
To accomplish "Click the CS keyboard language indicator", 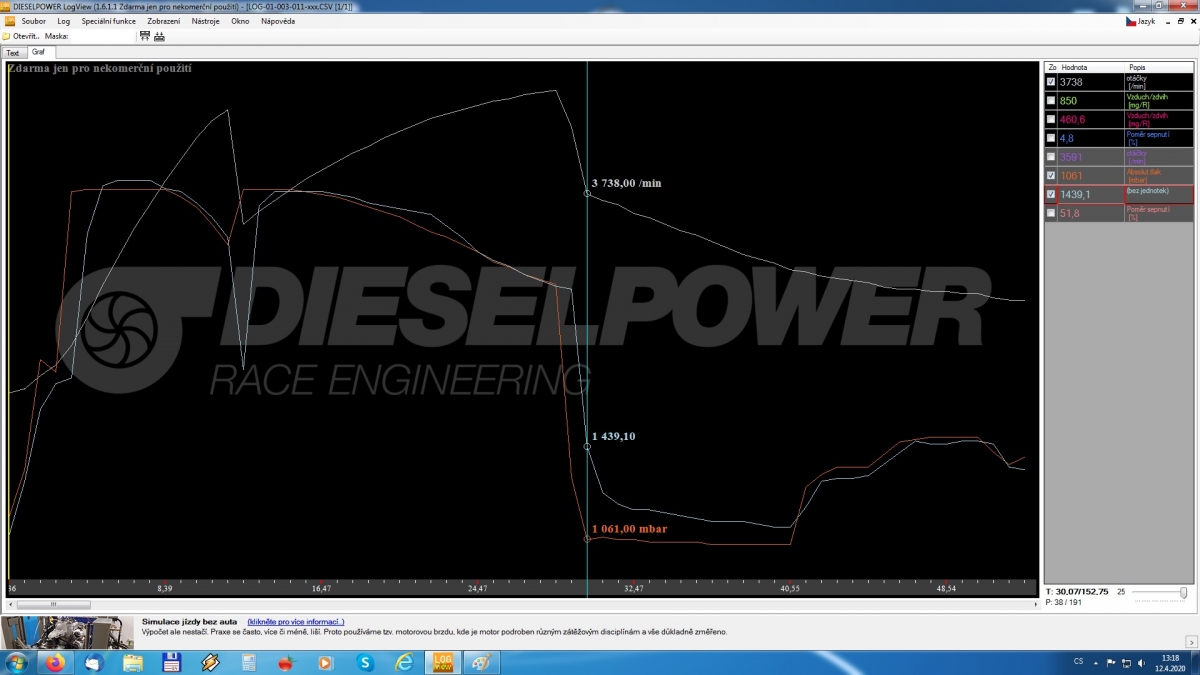I will (x=1078, y=662).
